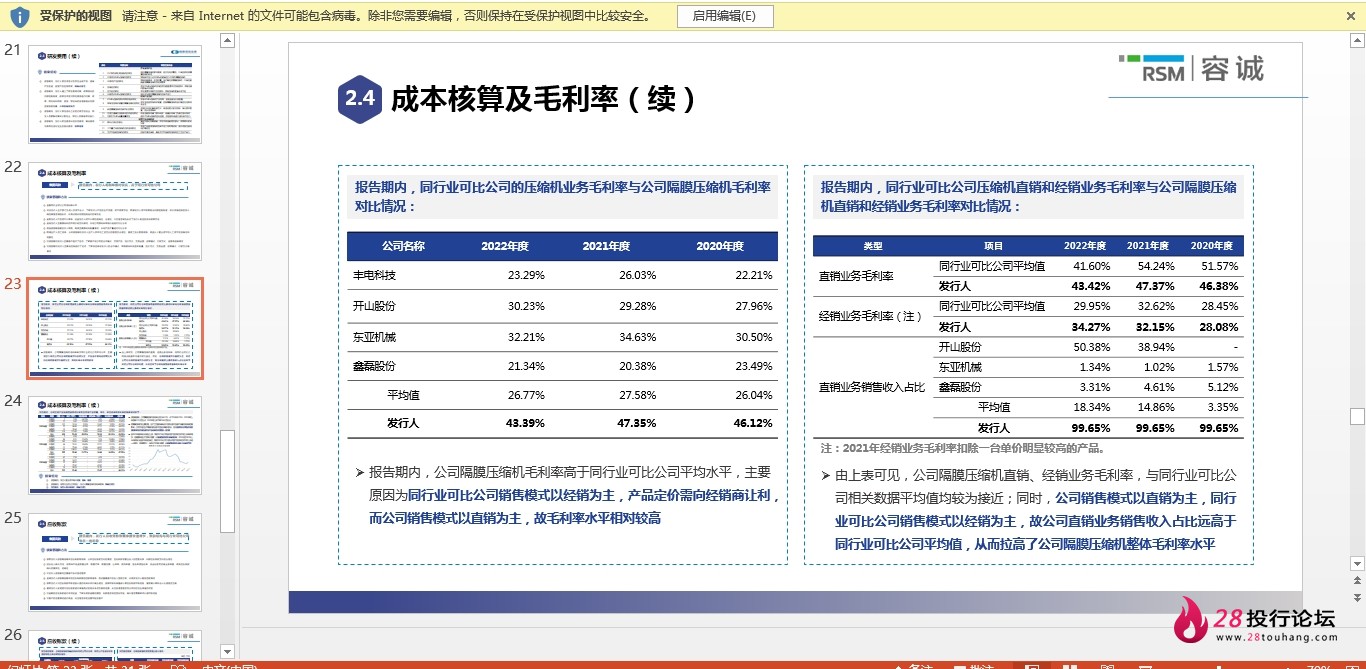This screenshot has height=669, width=1366.
Task: Click the 受保护的视图 label
Action: click(x=76, y=16)
